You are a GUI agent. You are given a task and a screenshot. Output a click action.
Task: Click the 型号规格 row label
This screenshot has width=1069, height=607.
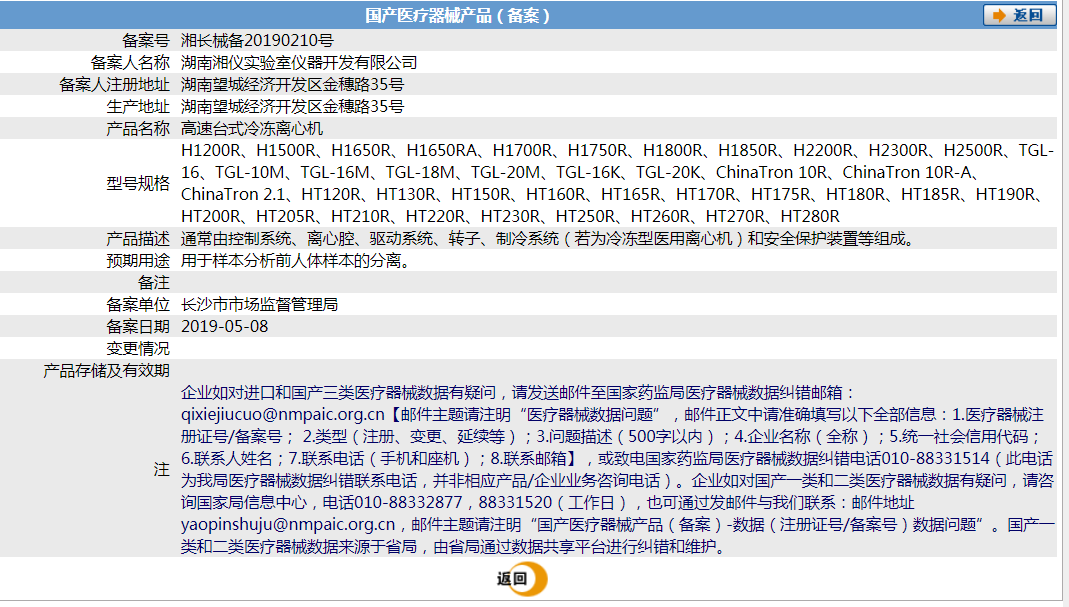click(x=138, y=183)
